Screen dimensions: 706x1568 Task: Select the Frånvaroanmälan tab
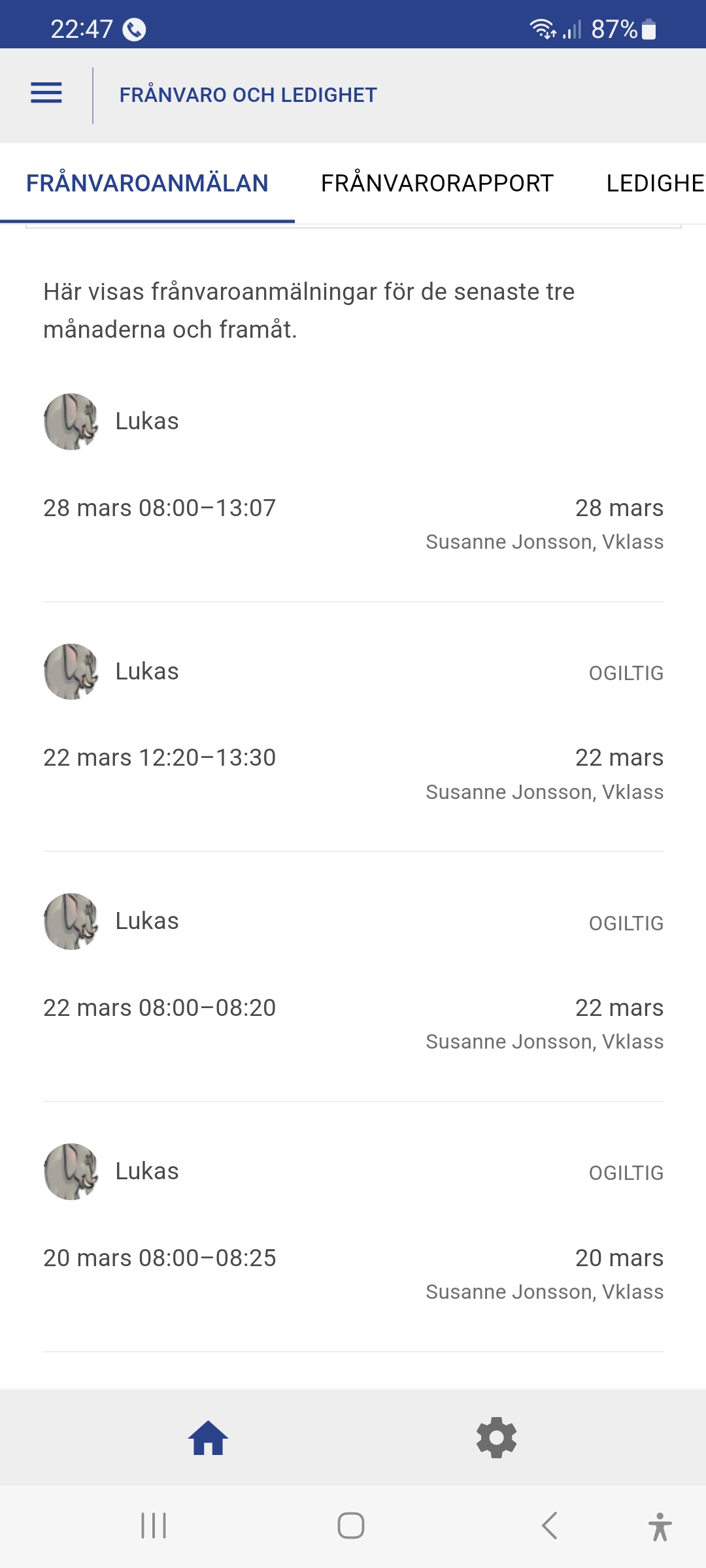click(147, 184)
